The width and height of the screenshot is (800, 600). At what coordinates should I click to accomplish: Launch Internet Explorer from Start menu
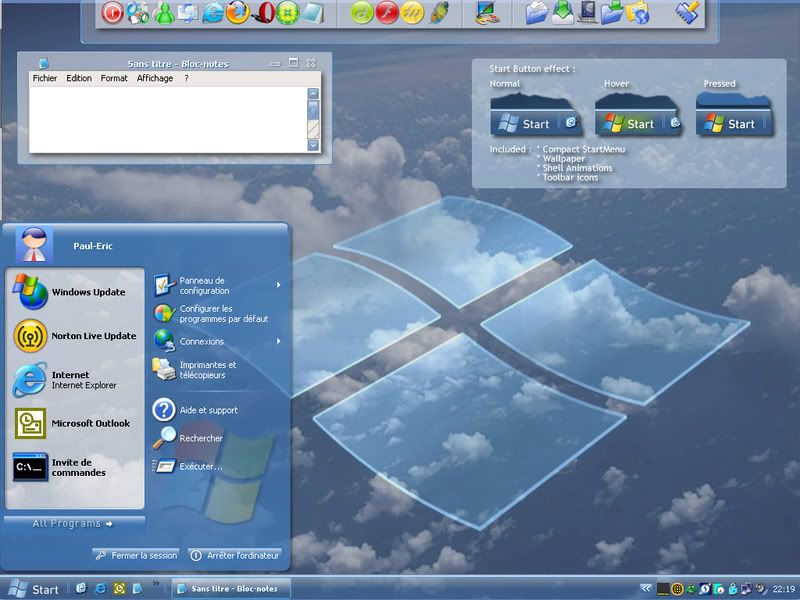(74, 380)
